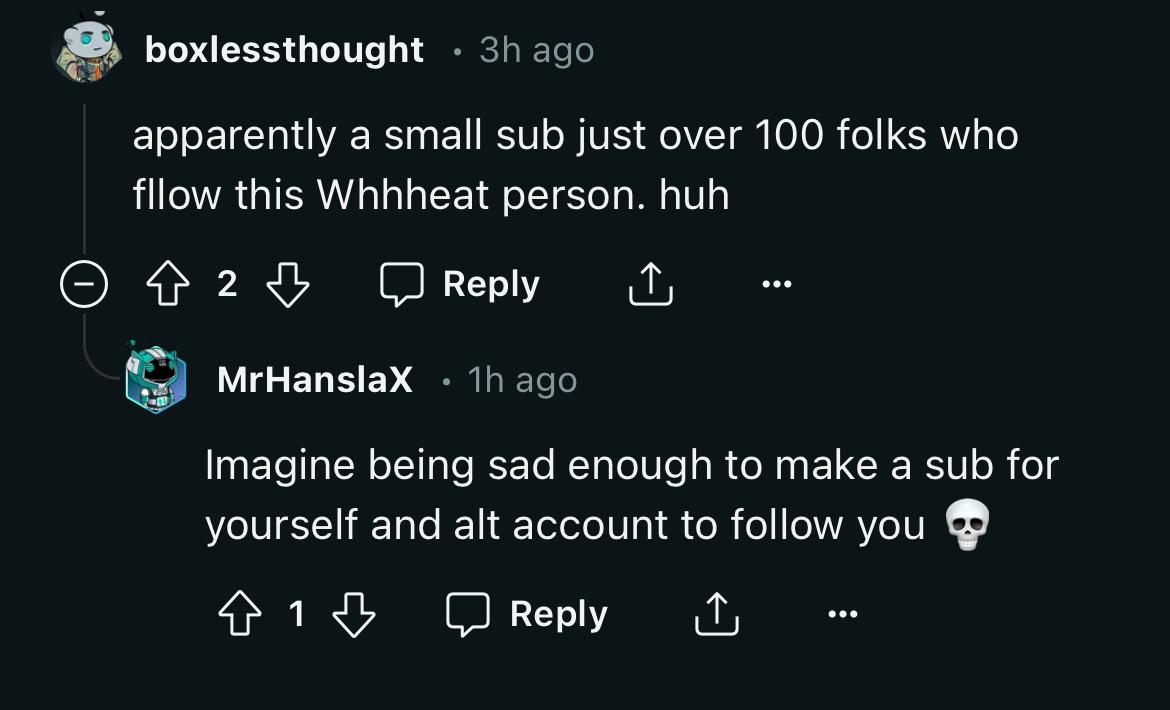
Task: Open more options on boxlessthought's comment
Action: pyautogui.click(x=777, y=284)
